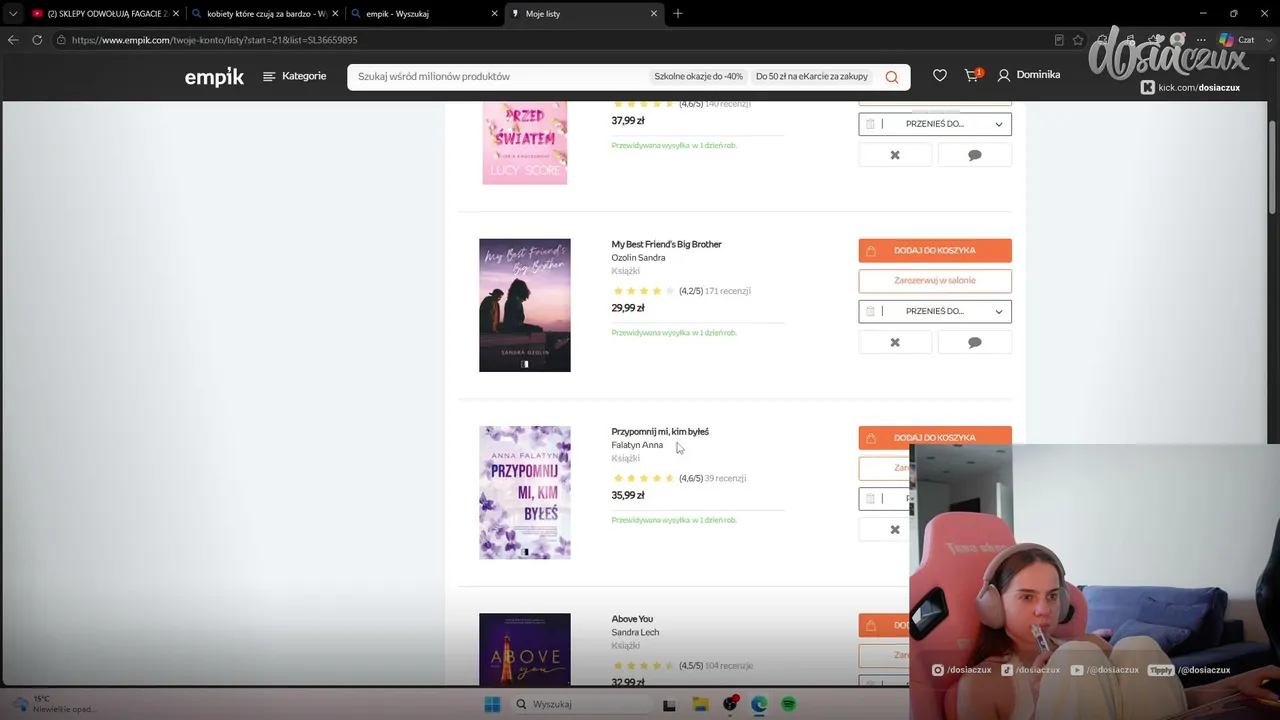Viewport: 1280px width, 720px height.
Task: Open the taskbar app with red notification badge
Action: click(x=730, y=704)
